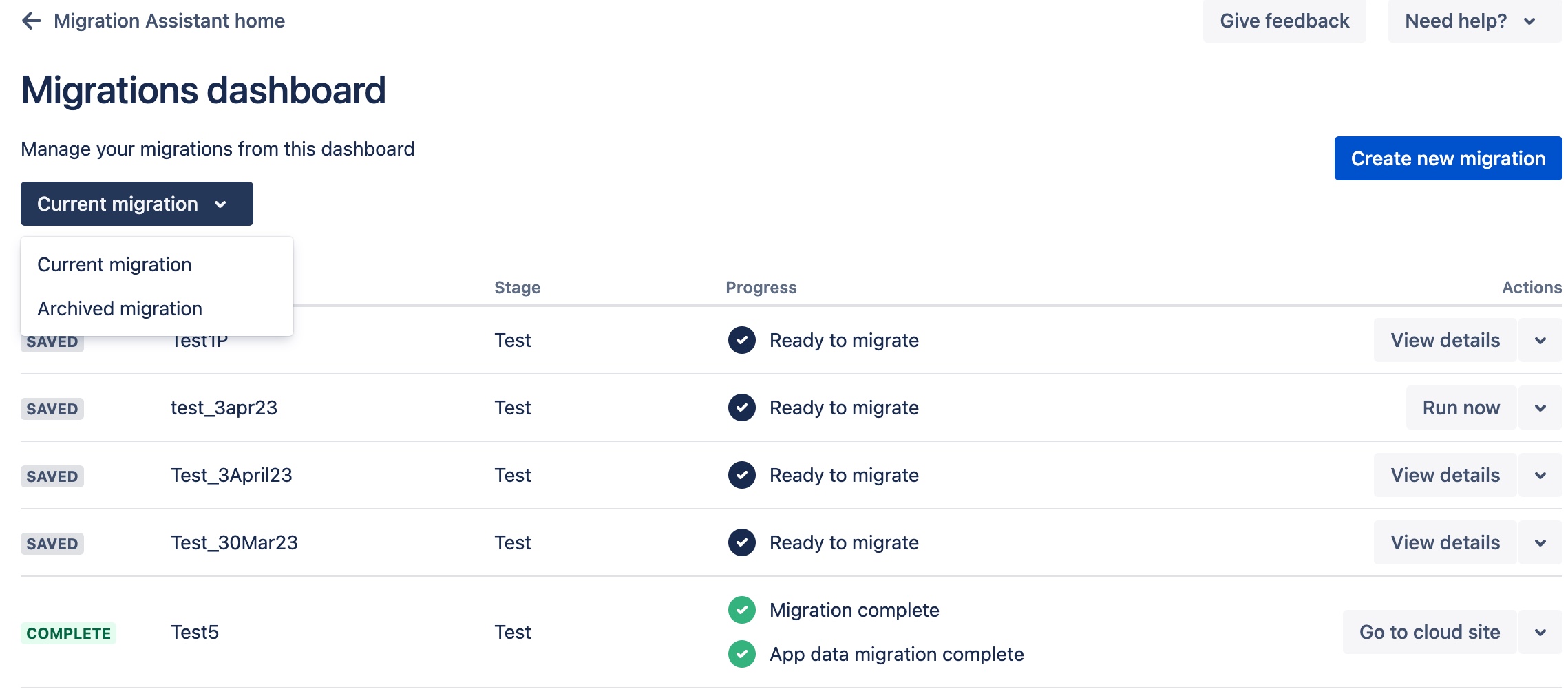Click the green Migration complete checkmark icon
1568x698 pixels.
(x=741, y=610)
